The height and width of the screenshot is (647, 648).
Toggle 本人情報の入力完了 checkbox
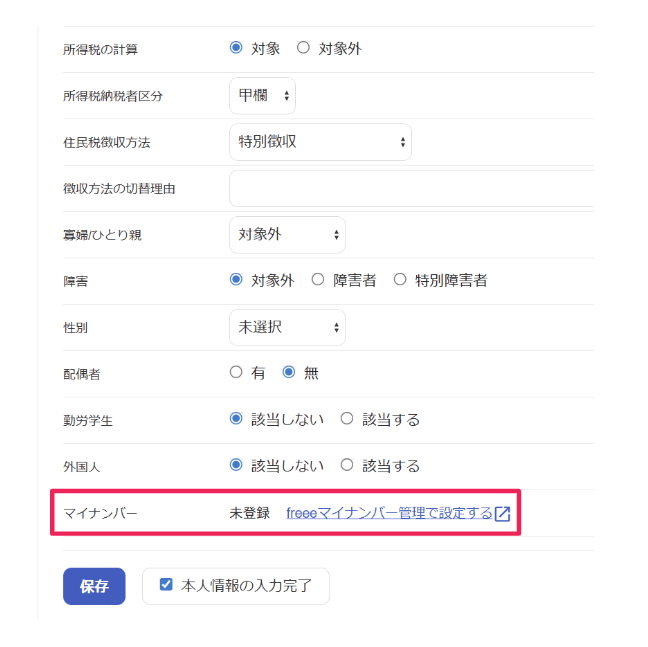[166, 585]
